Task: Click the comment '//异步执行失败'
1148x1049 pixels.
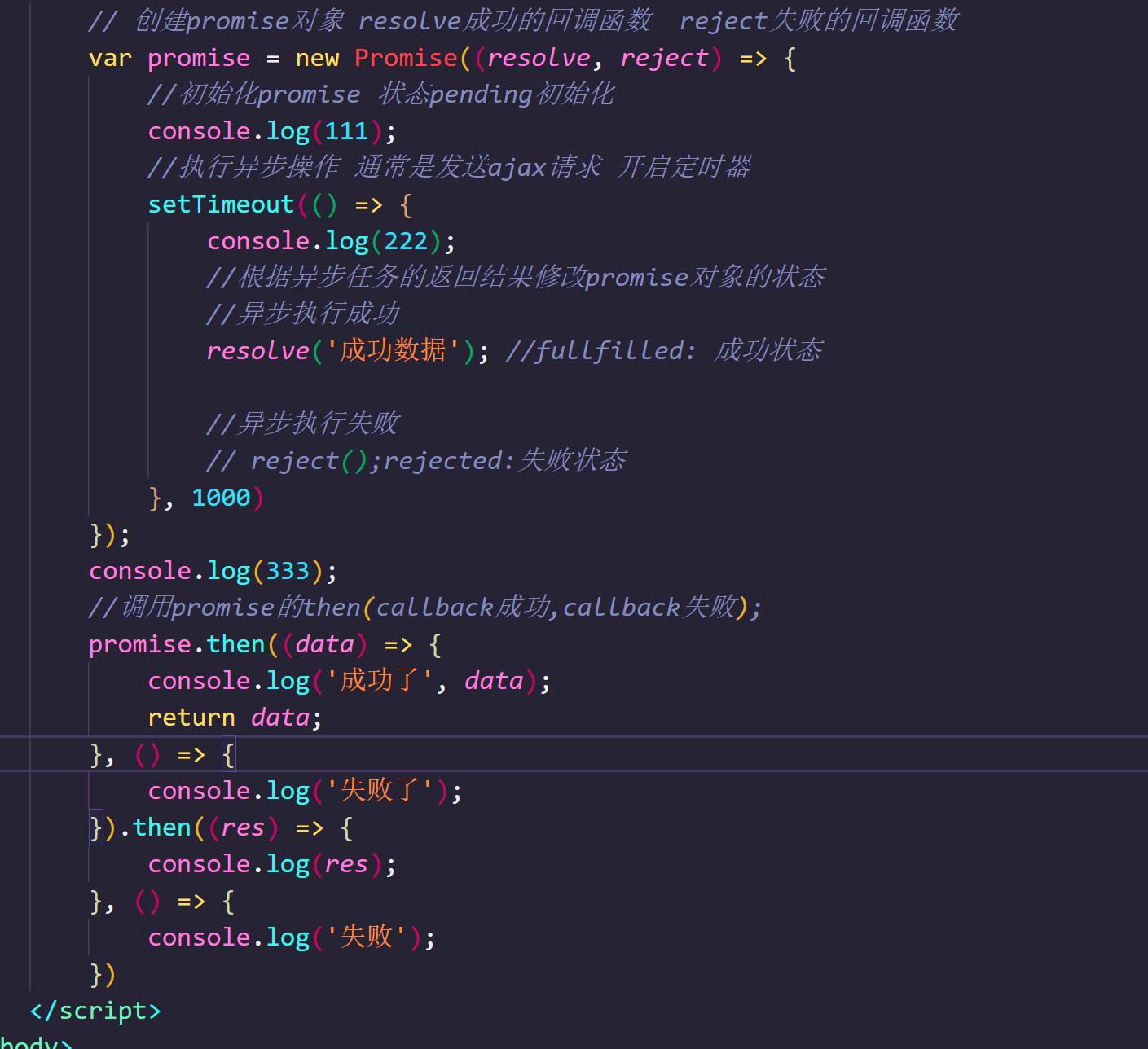Action: point(303,424)
